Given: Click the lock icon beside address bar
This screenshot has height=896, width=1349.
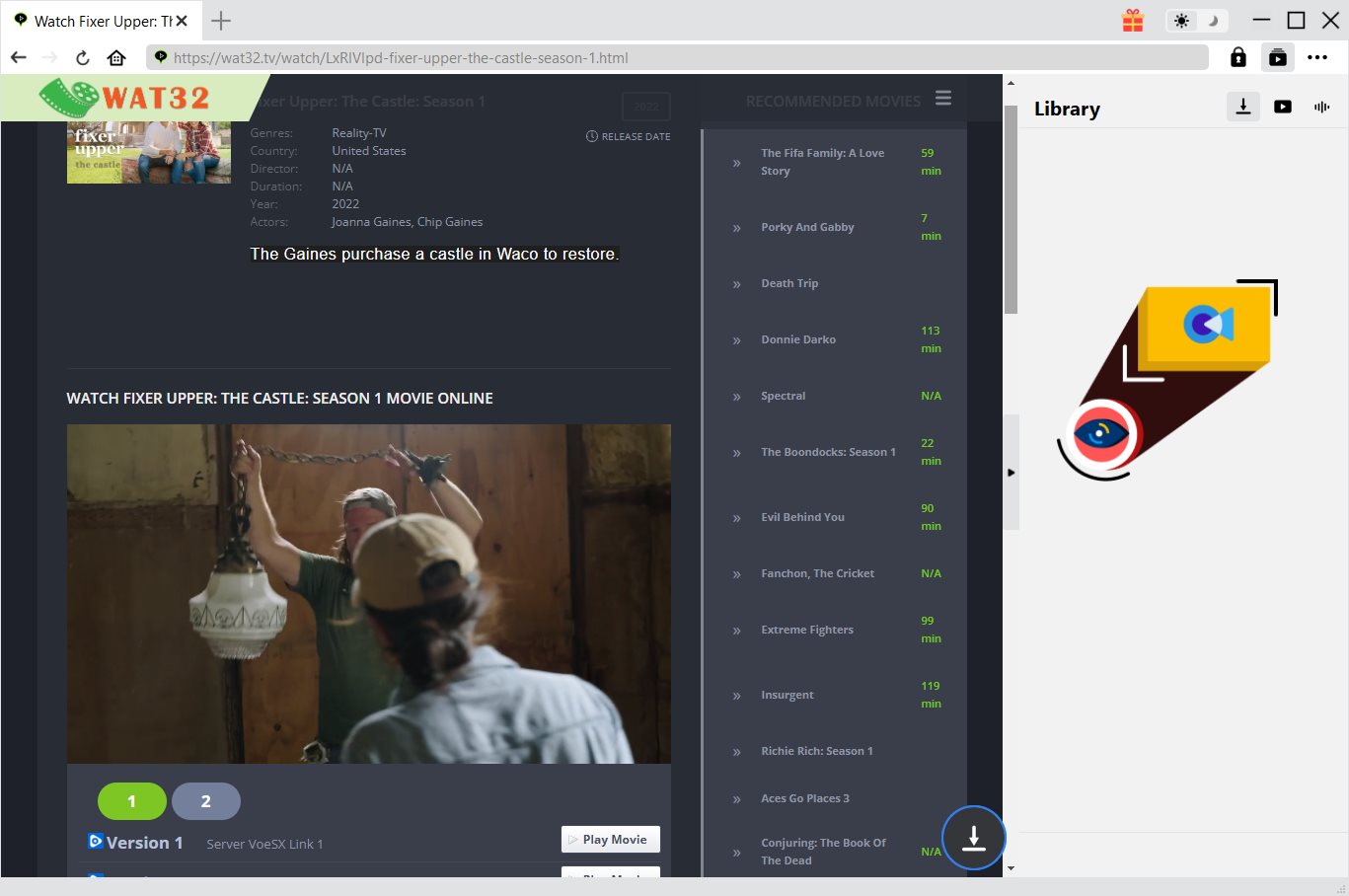Looking at the screenshot, I should point(1237,57).
